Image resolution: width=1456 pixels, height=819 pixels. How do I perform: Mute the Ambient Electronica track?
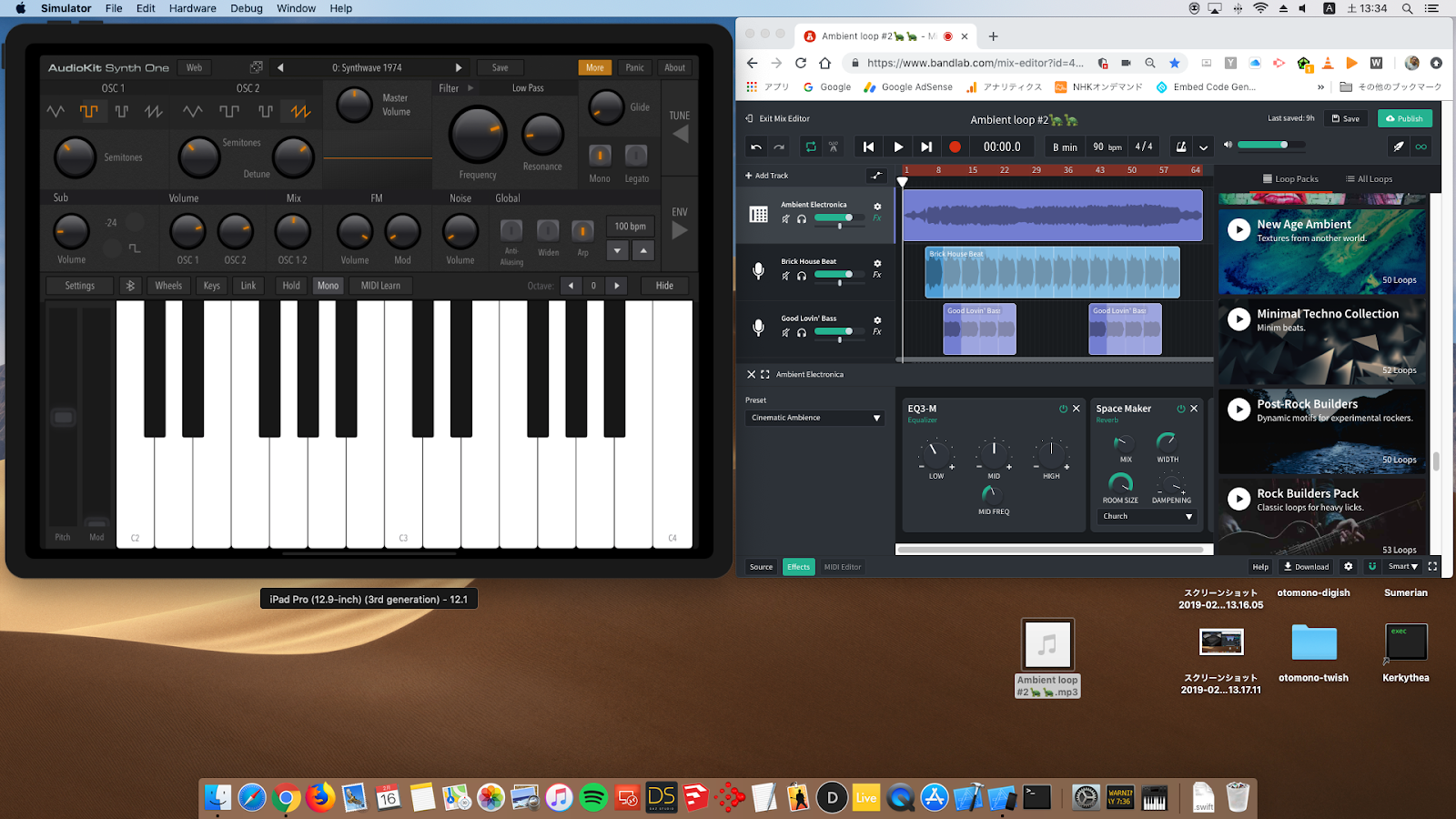785,218
